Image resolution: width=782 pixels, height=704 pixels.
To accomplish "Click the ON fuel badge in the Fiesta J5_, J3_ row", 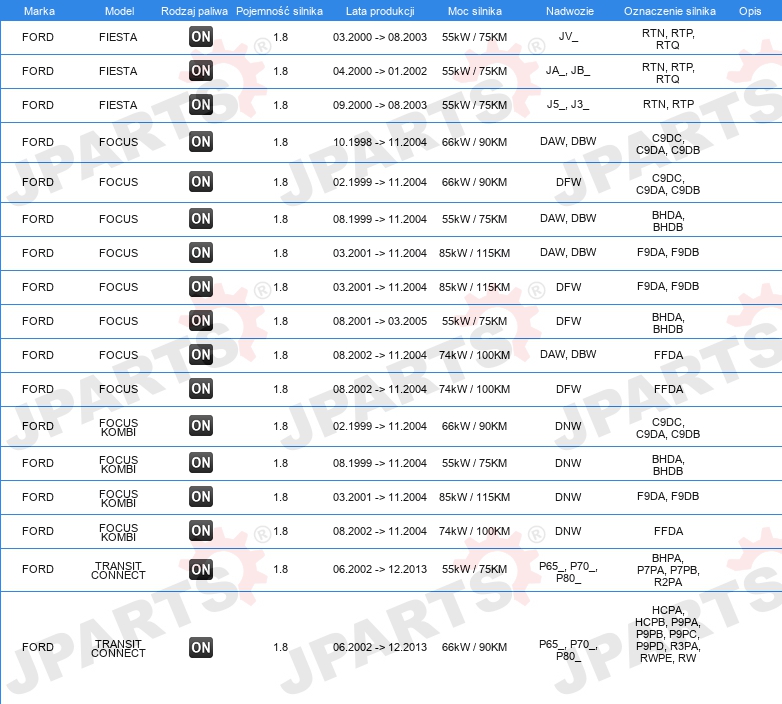I will pyautogui.click(x=201, y=105).
